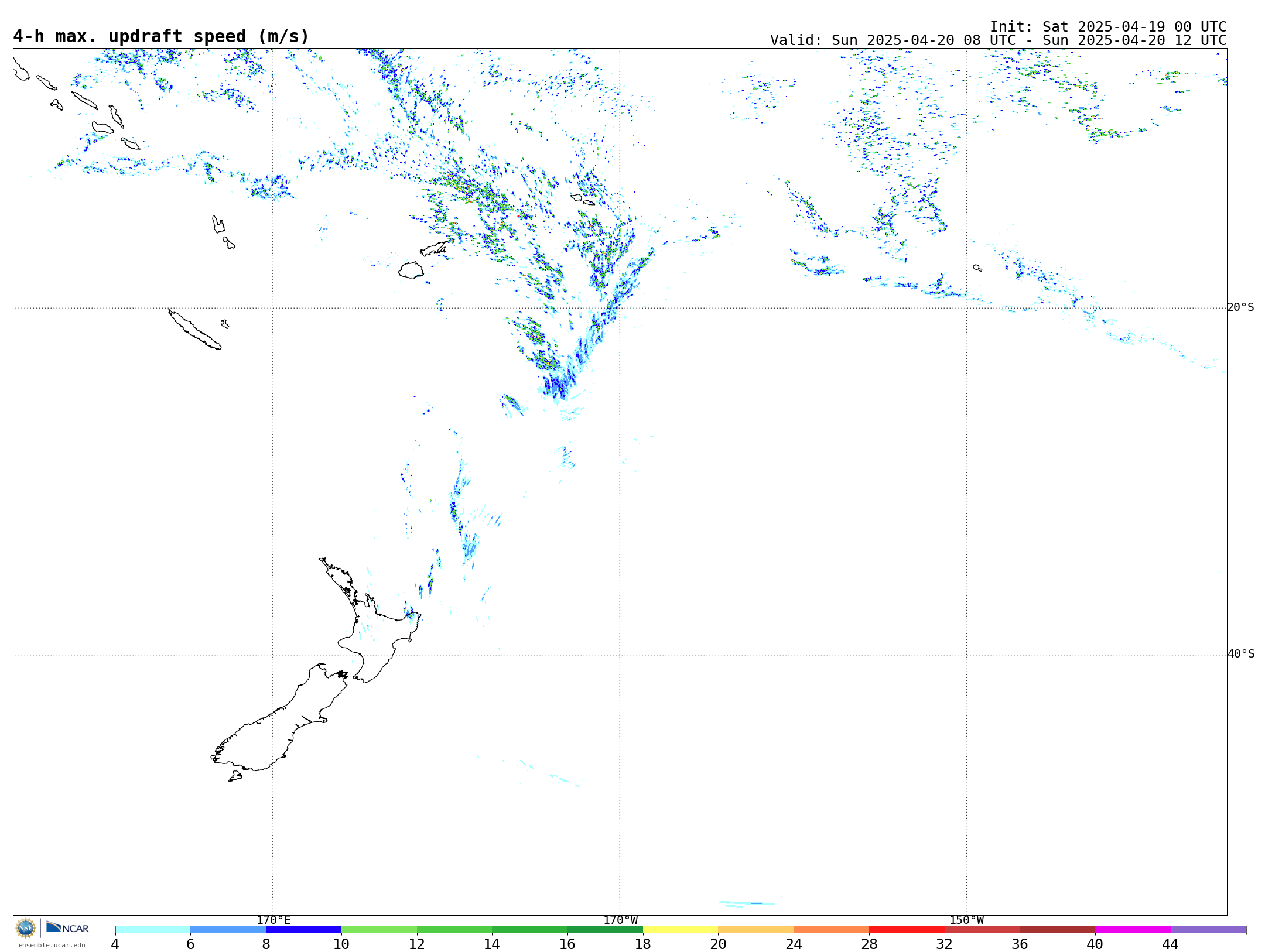Click the yellow 18-20 color swatch

tap(681, 930)
